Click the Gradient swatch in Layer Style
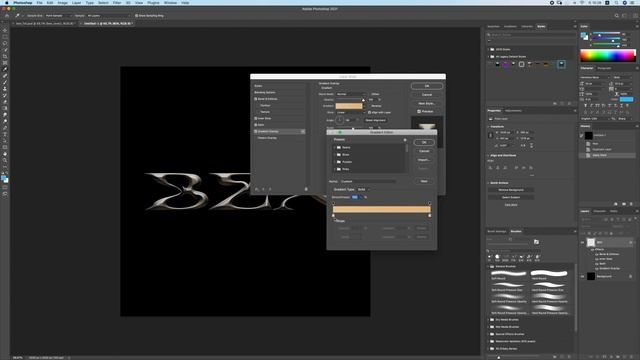Screen dimensions: 640x360 (349, 106)
